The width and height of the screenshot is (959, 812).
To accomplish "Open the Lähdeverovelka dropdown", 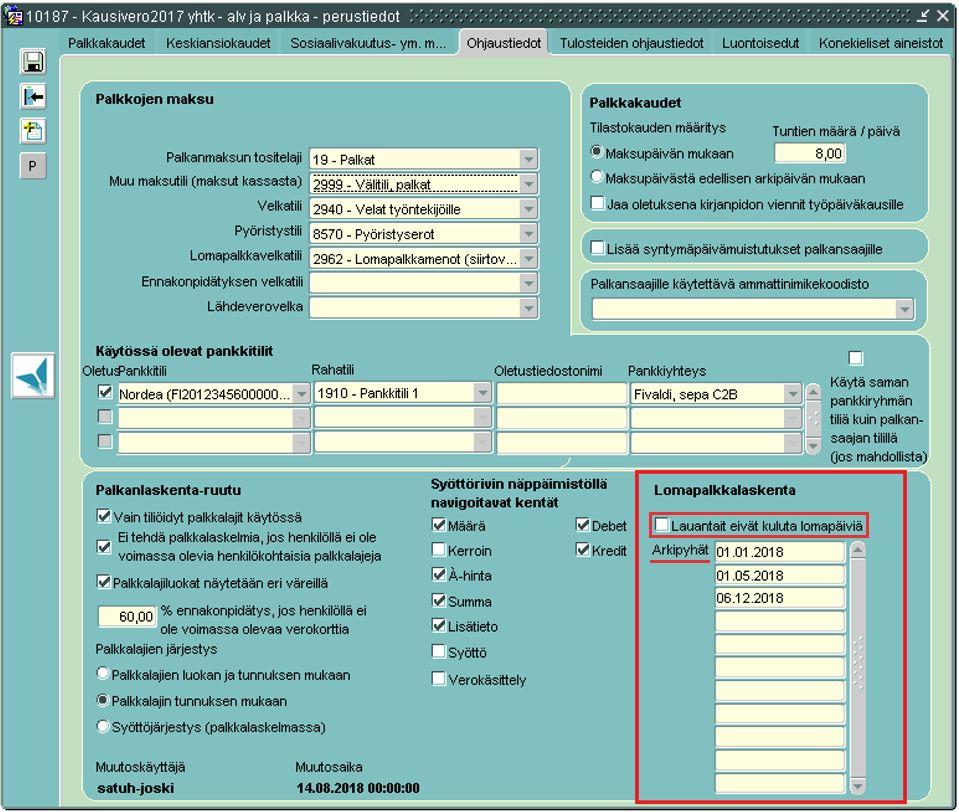I will [x=528, y=308].
